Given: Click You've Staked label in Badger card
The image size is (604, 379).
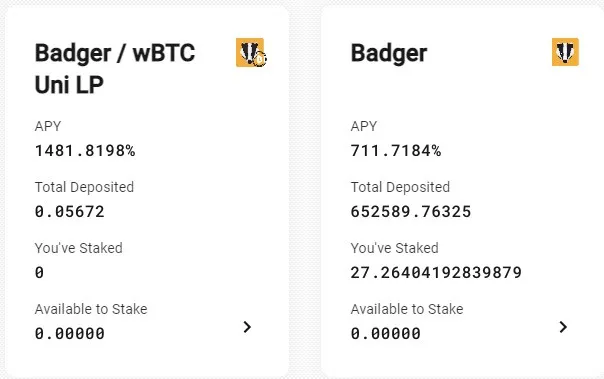Looking at the screenshot, I should [394, 248].
